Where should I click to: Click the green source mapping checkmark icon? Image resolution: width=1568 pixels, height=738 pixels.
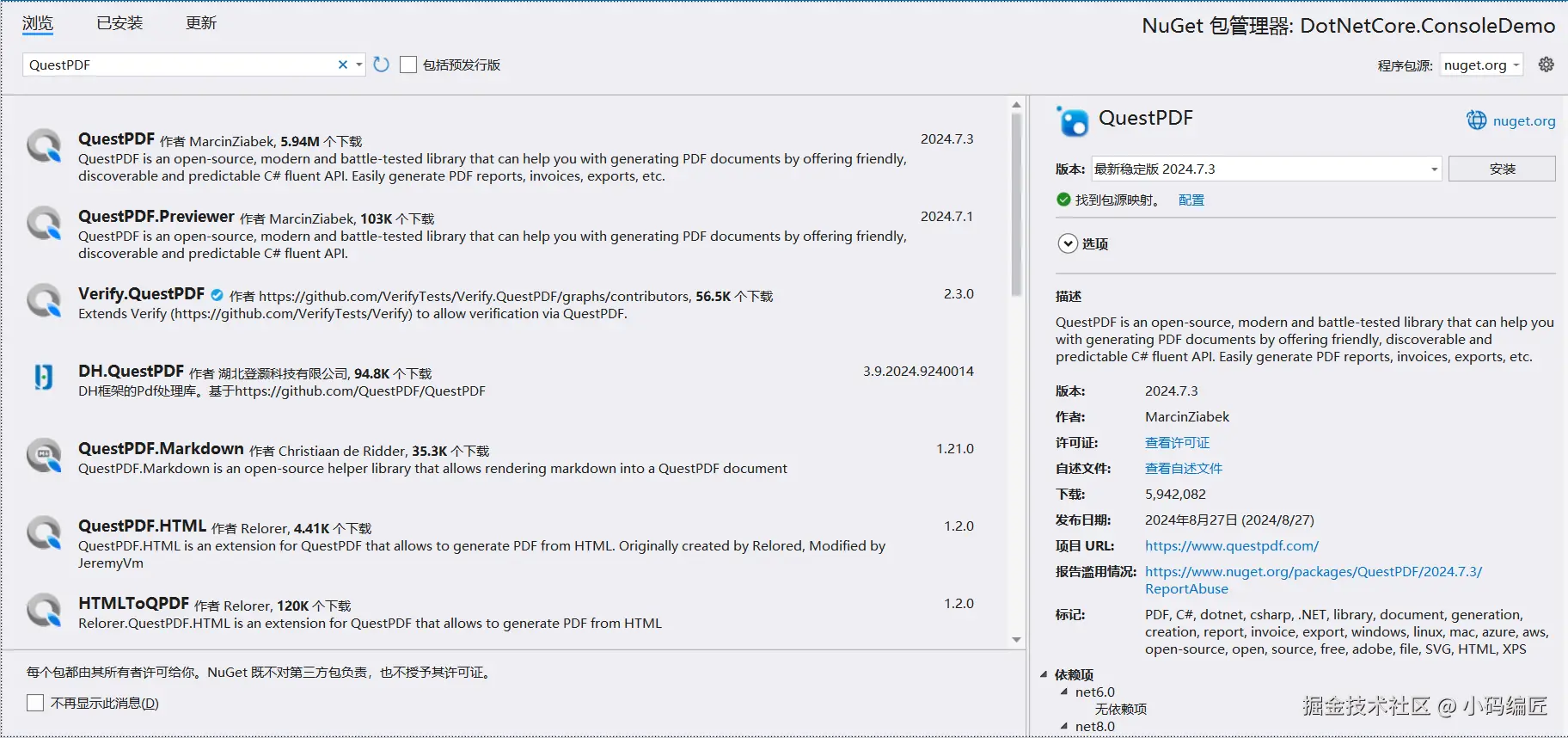pos(1063,200)
